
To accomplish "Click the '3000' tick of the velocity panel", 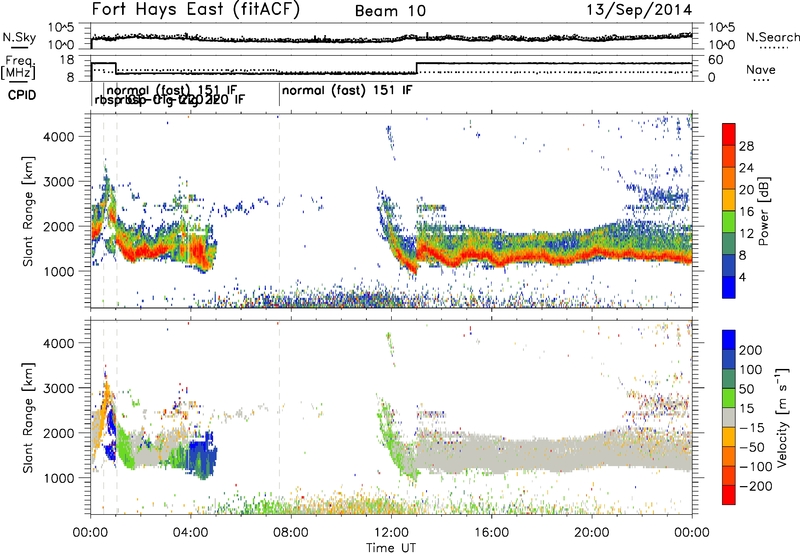I will pos(59,388).
